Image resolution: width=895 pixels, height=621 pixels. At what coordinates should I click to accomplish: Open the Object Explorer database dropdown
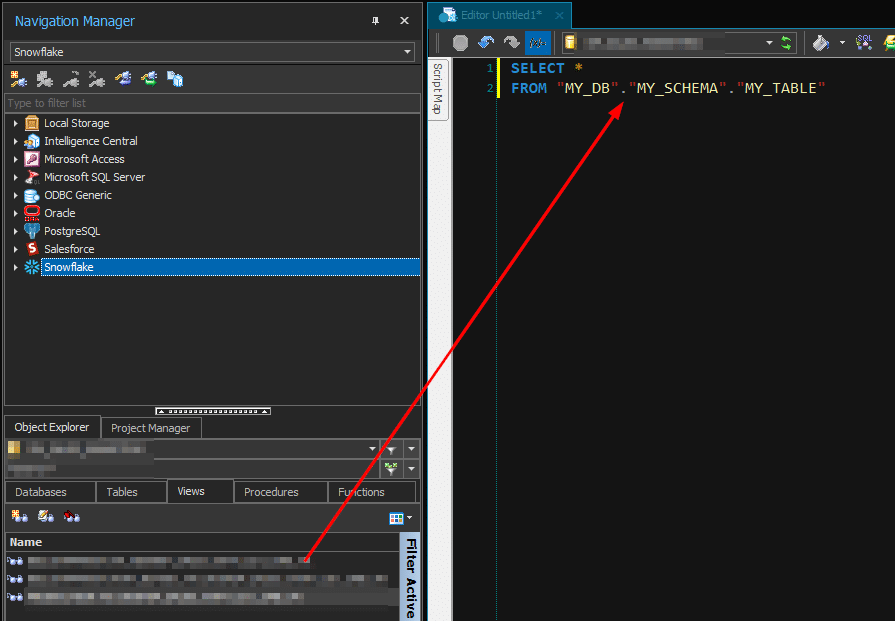click(372, 449)
